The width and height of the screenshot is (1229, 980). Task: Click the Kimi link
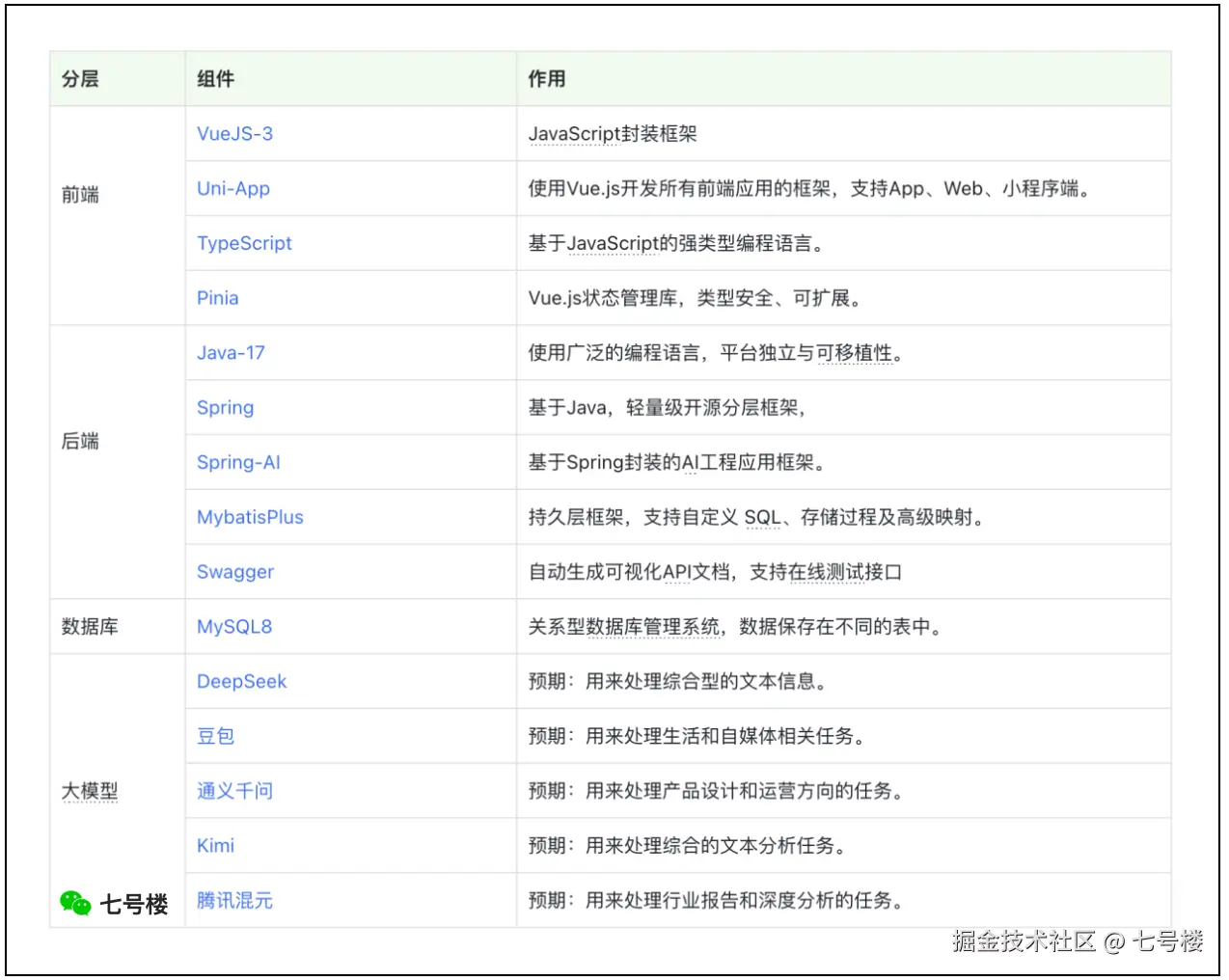[x=215, y=846]
